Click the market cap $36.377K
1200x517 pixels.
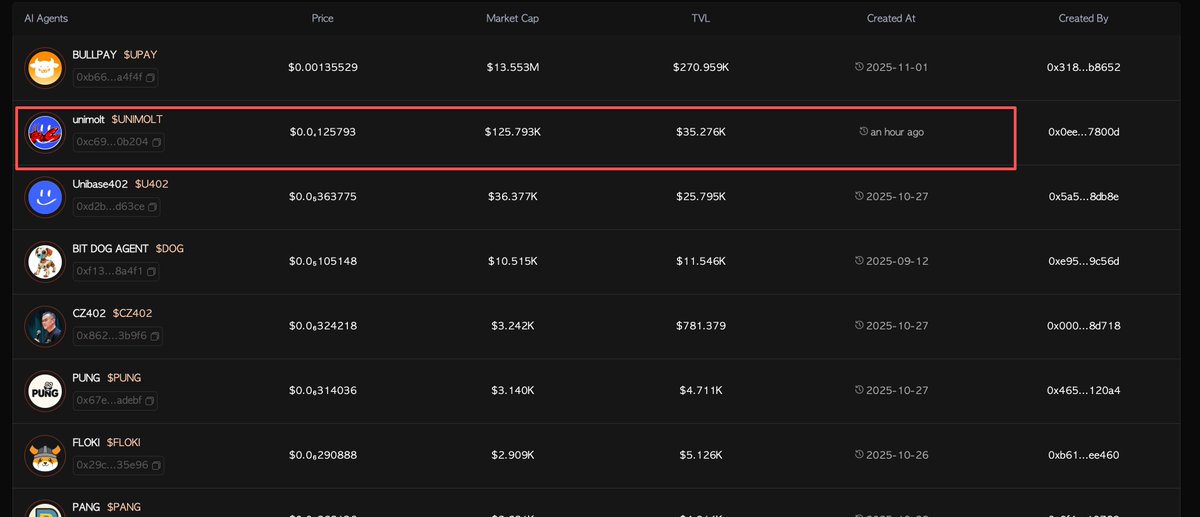click(512, 196)
